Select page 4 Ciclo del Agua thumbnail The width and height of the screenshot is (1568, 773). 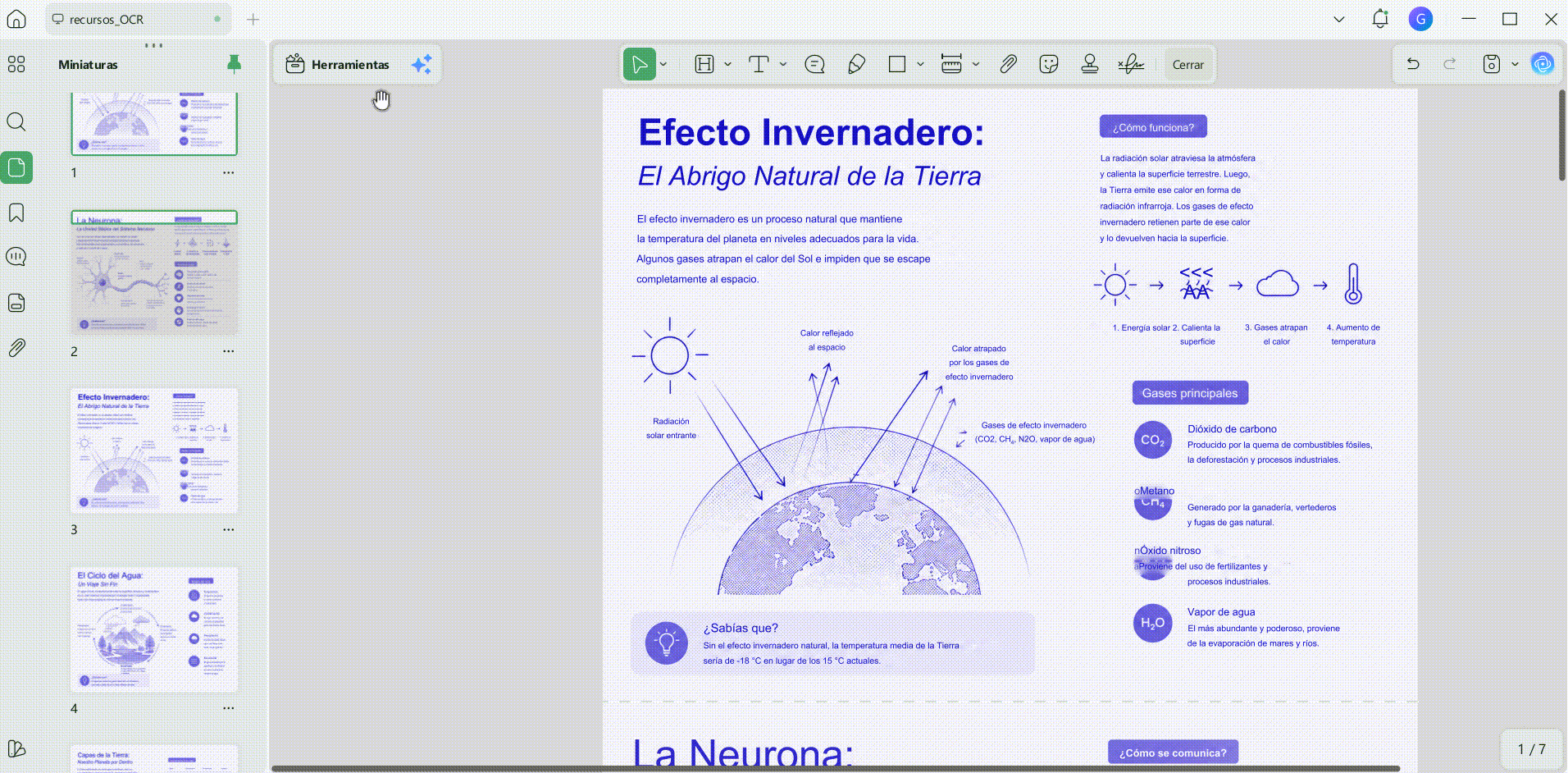pyautogui.click(x=154, y=629)
